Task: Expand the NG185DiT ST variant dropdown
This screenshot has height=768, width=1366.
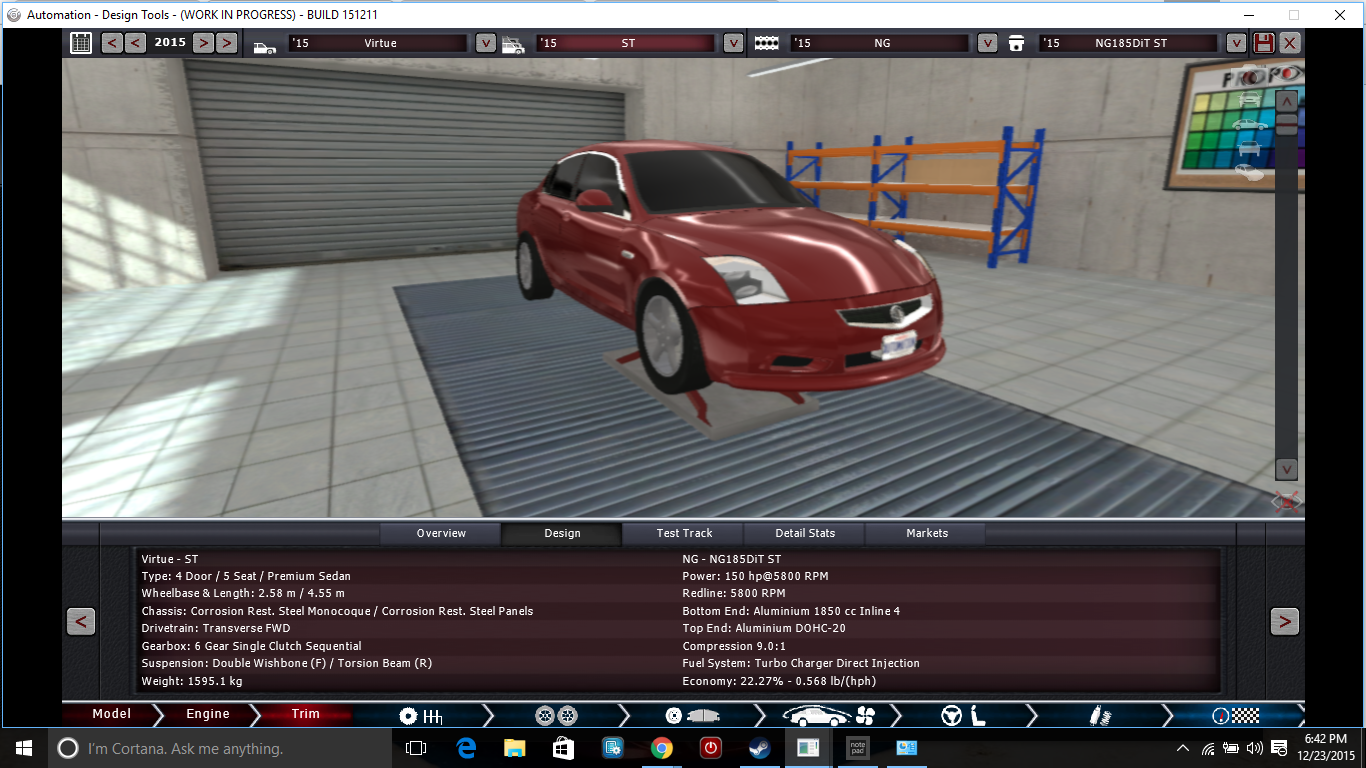Action: [x=1236, y=43]
